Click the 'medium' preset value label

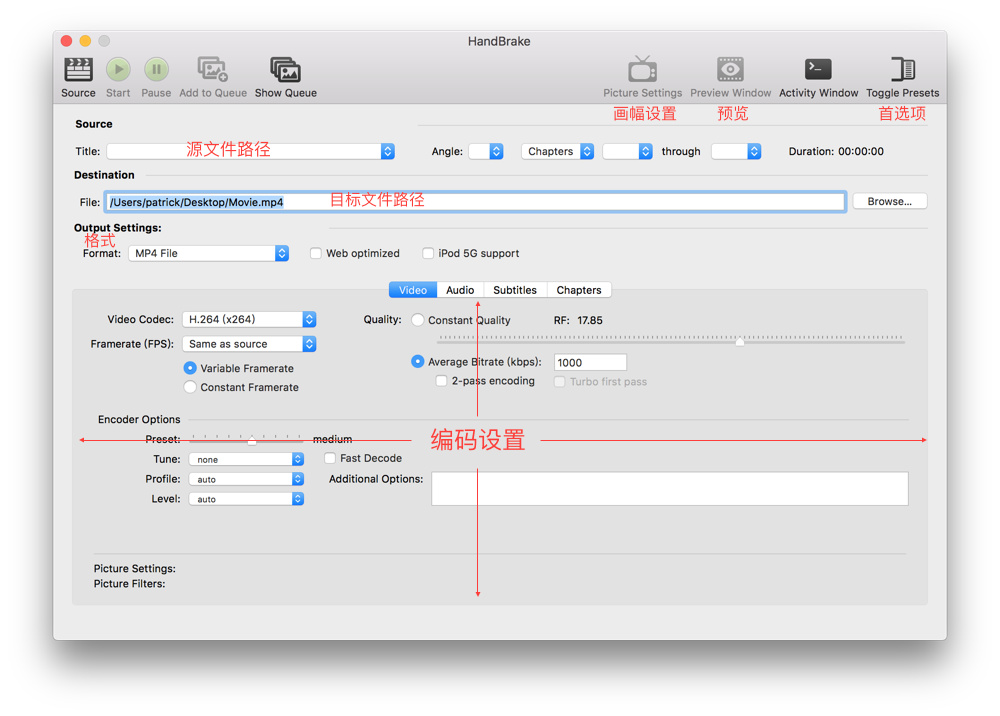point(332,439)
